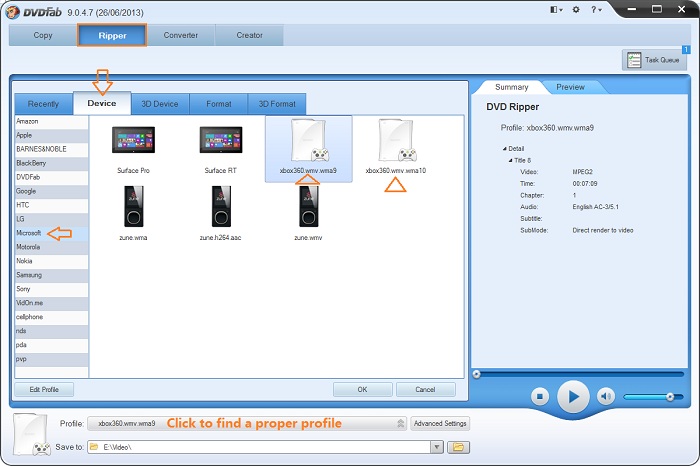Open the Device profiles tab
The image size is (700, 466).
coord(102,103)
